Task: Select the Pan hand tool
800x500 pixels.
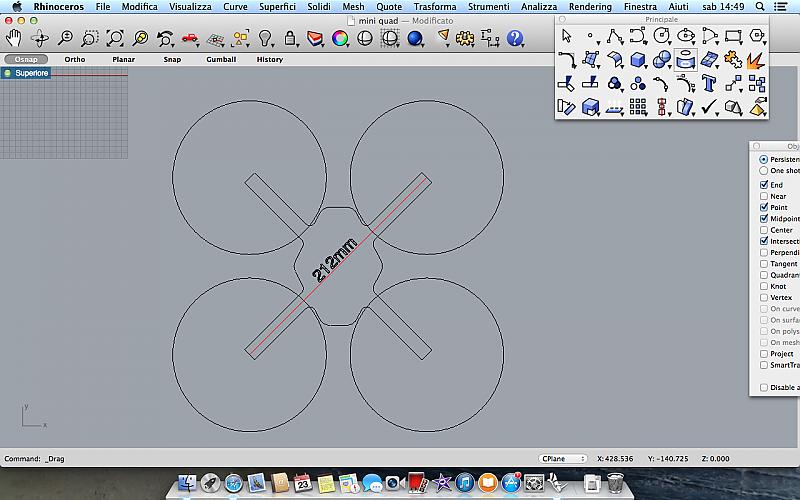Action: [14, 39]
